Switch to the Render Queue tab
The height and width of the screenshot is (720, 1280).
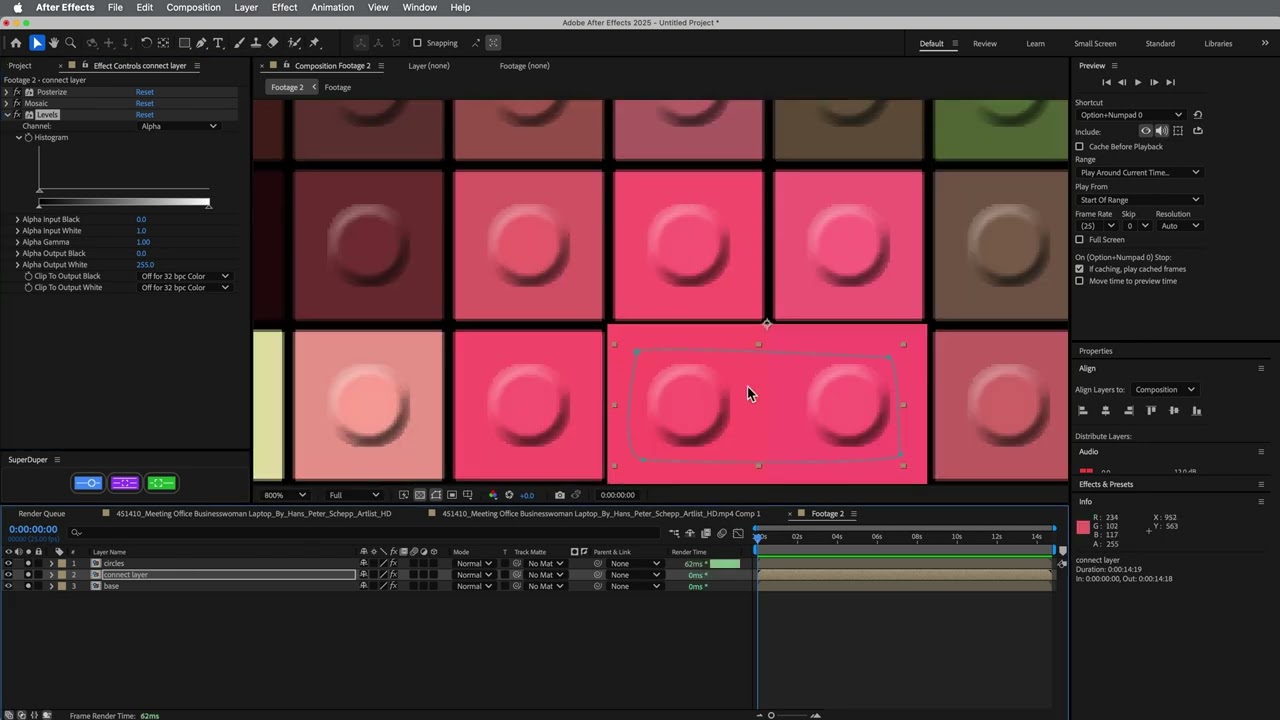pos(42,514)
